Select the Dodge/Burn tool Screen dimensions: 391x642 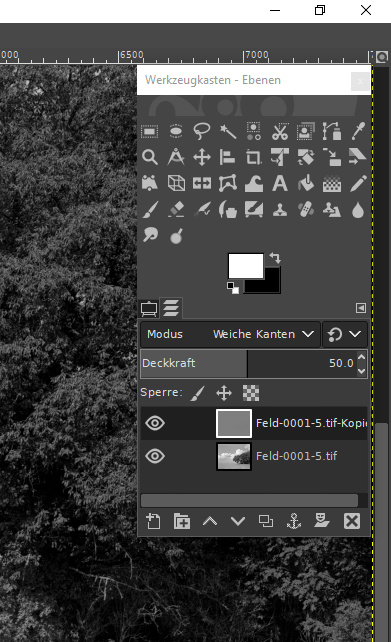(x=176, y=235)
